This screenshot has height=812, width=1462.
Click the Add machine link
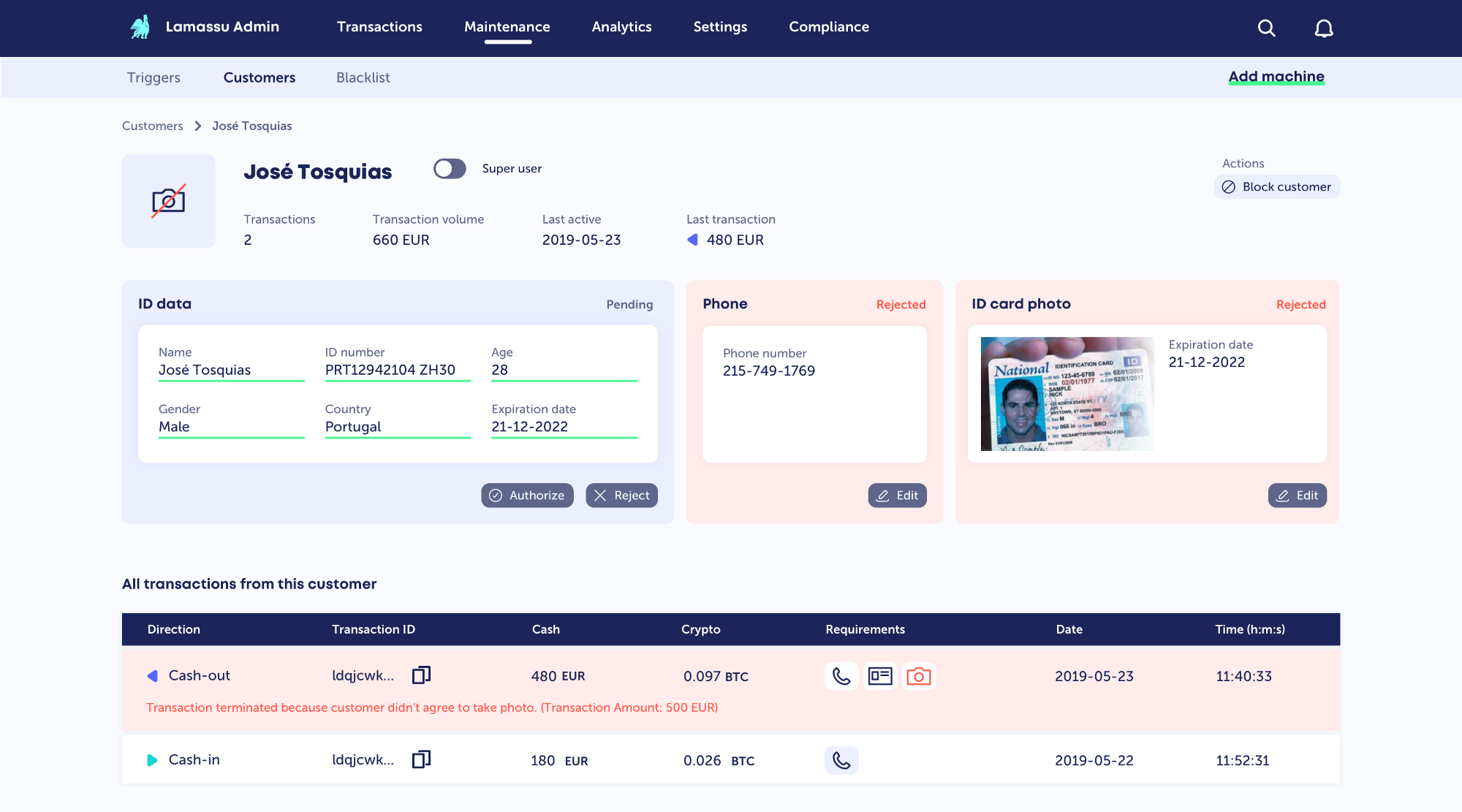click(x=1276, y=77)
